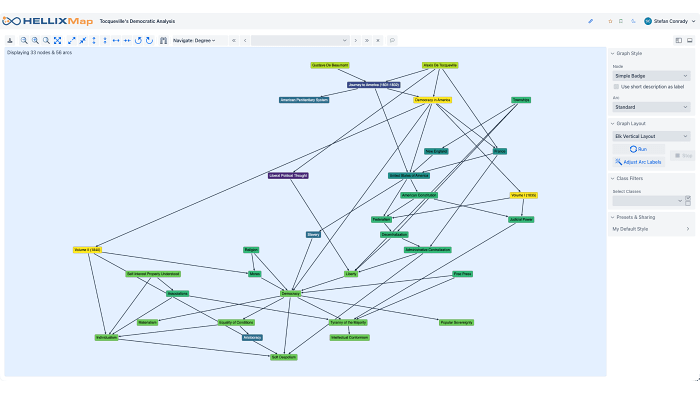Viewport: 700px width, 394px height.
Task: Click the stretch vertically arrows icon
Action: (94, 41)
